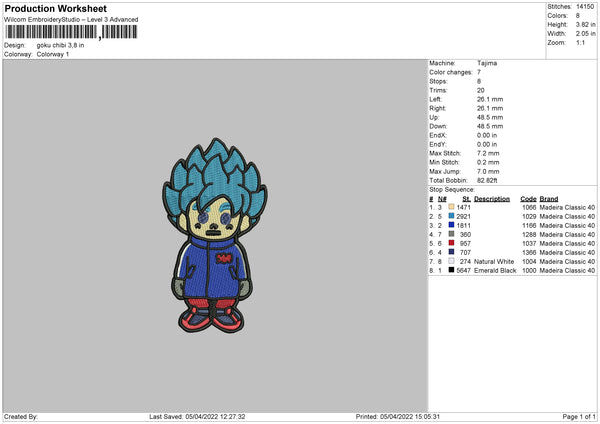Select the Natural White thread swatch
This screenshot has width=600, height=424.
click(451, 261)
